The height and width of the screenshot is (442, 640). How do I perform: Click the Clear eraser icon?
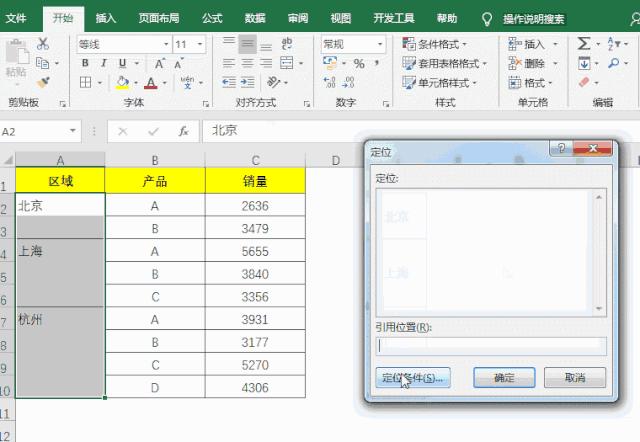[584, 83]
